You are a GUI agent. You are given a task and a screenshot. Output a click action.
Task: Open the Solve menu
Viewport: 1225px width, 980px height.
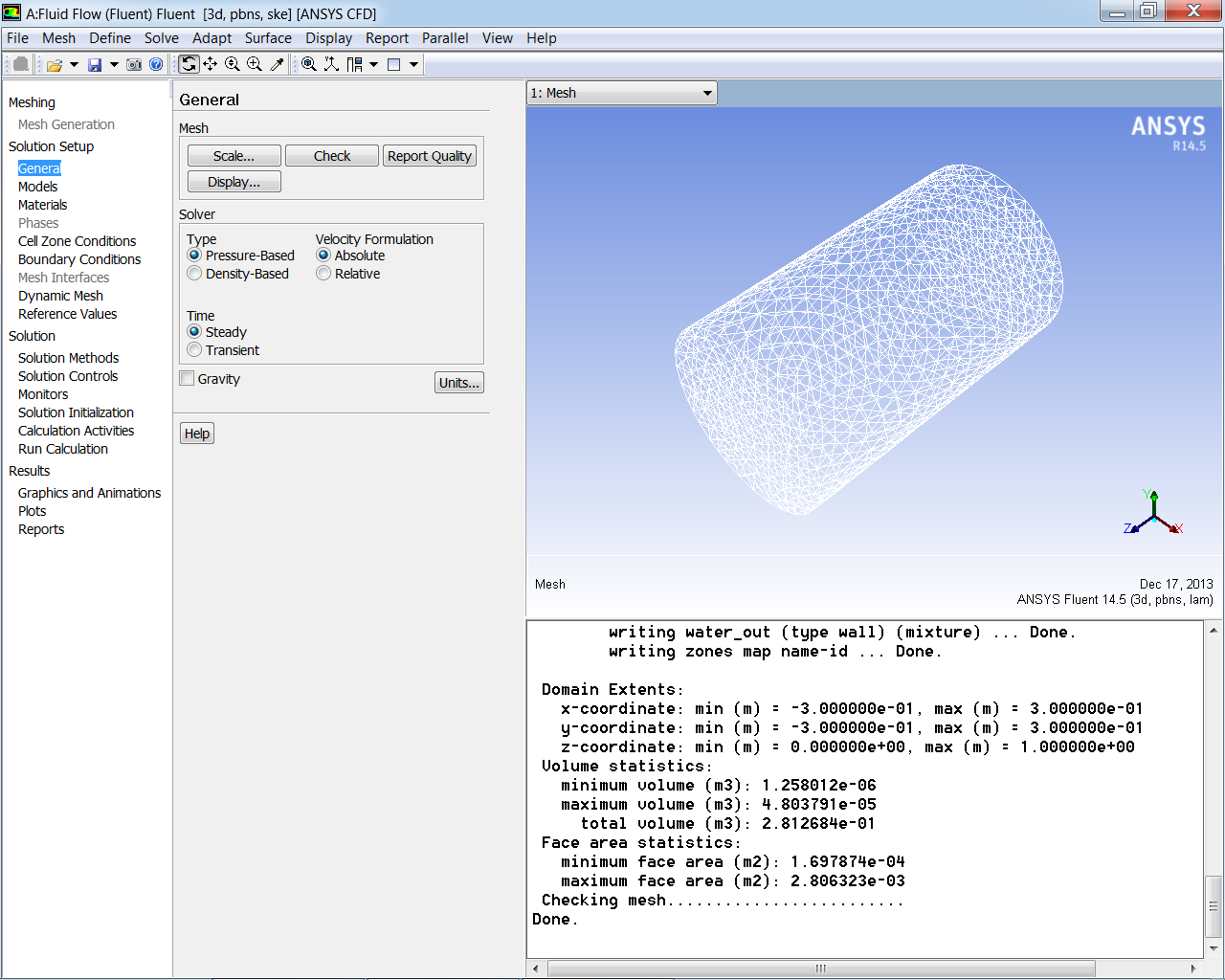point(162,38)
